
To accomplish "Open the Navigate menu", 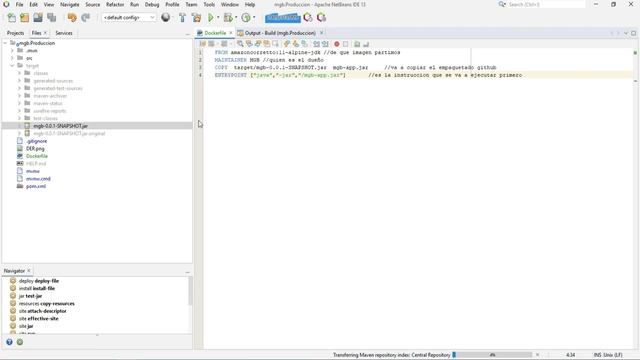I will [x=69, y=4].
